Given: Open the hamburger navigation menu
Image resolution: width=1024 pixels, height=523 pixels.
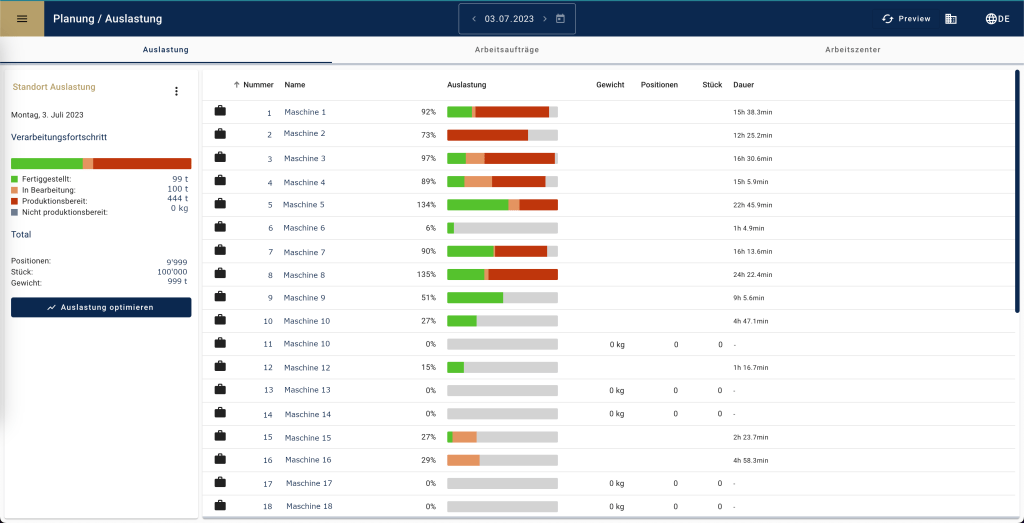Looking at the screenshot, I should (x=22, y=18).
